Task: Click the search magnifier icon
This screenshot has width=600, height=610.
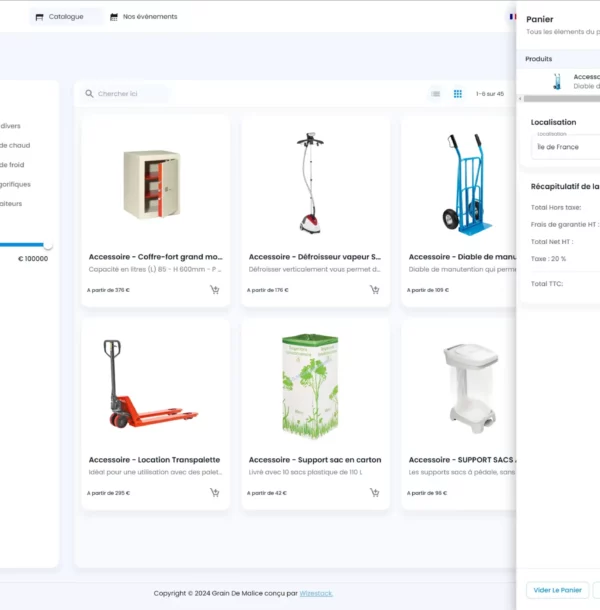Action: pos(89,94)
